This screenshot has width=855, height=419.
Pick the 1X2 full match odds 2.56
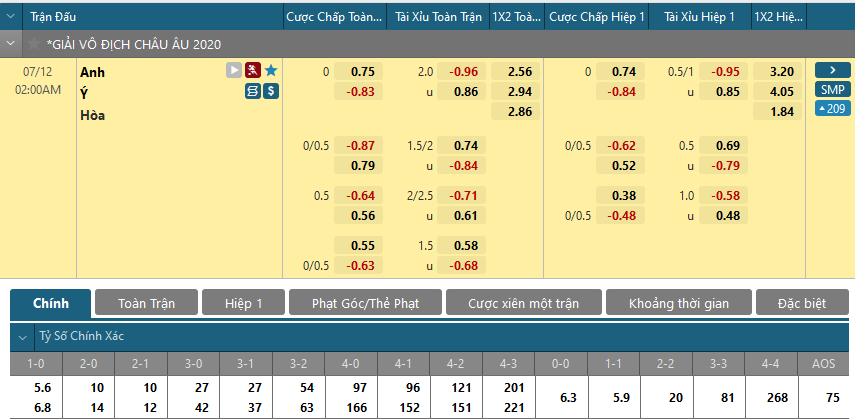[519, 72]
